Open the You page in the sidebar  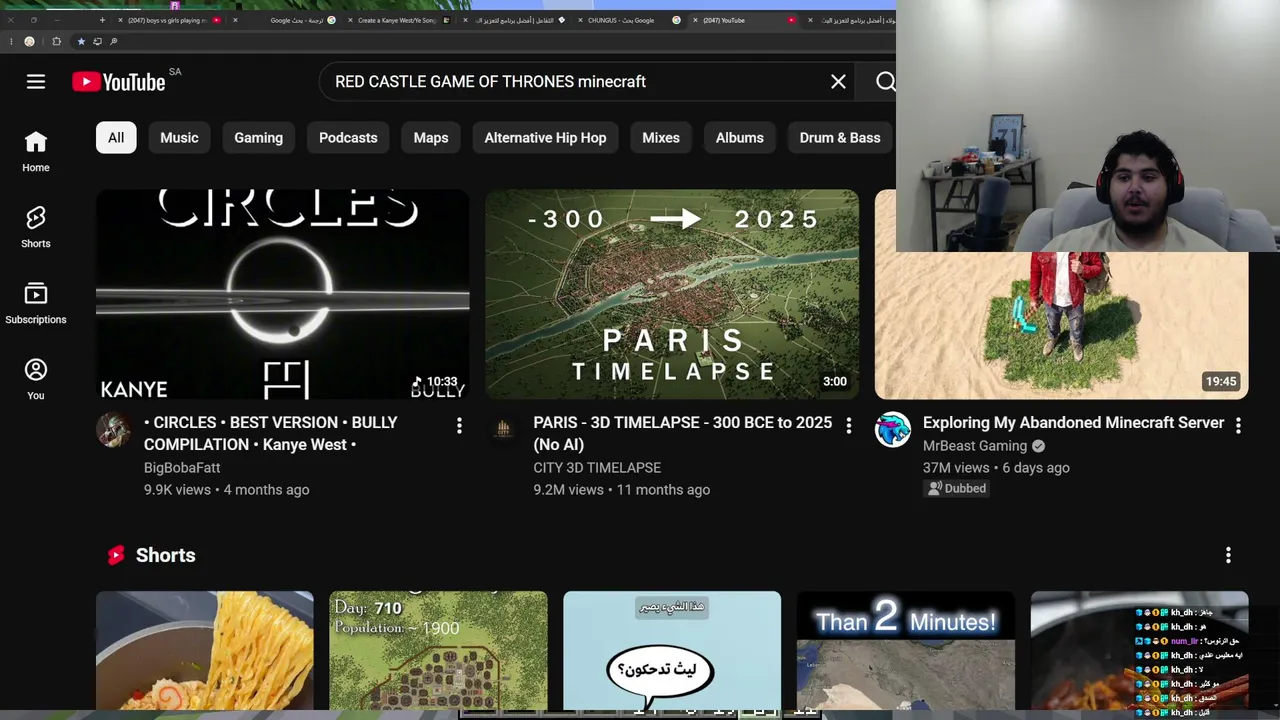tap(36, 380)
